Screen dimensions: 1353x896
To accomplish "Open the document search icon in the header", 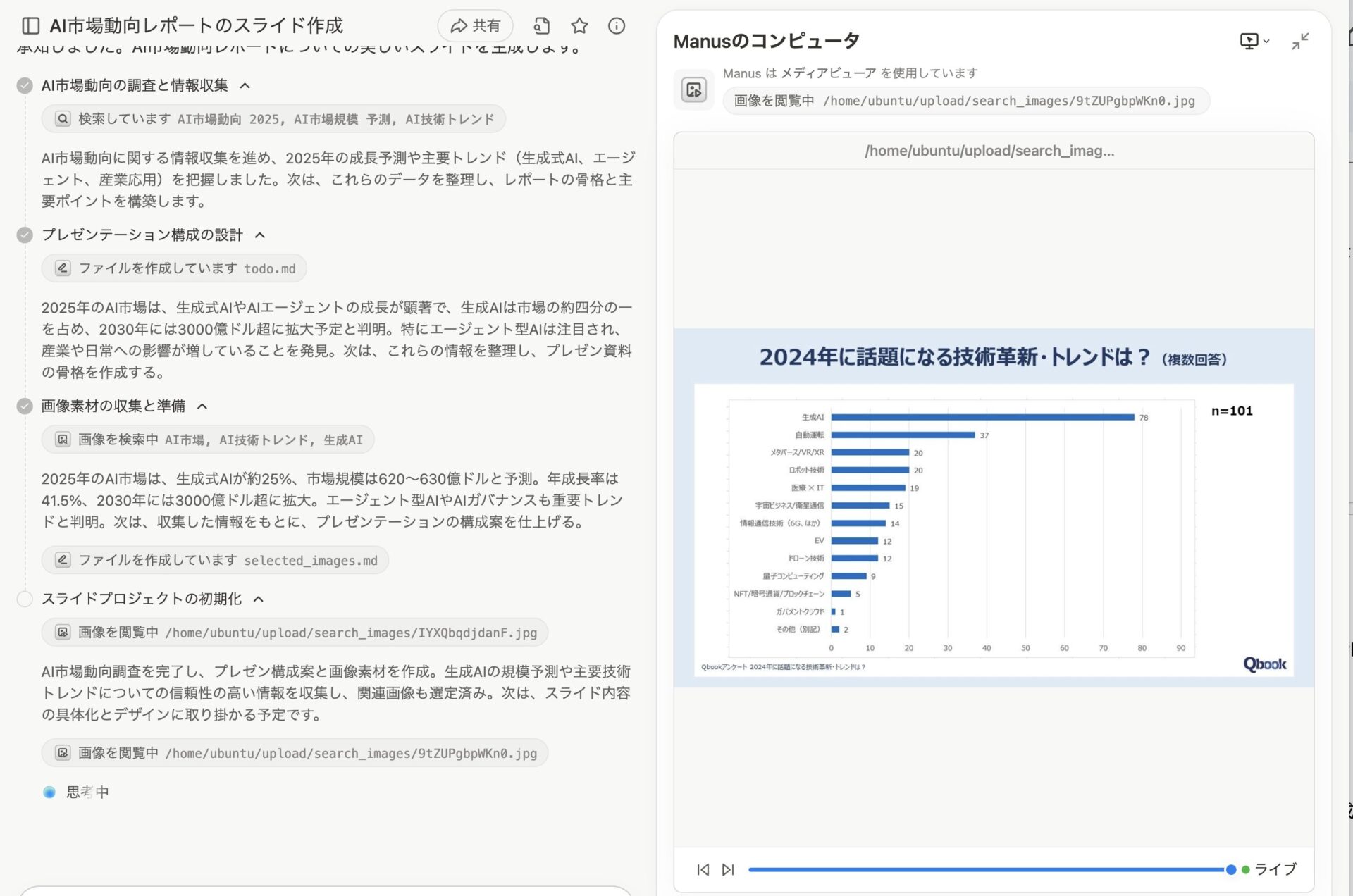I will pyautogui.click(x=541, y=25).
